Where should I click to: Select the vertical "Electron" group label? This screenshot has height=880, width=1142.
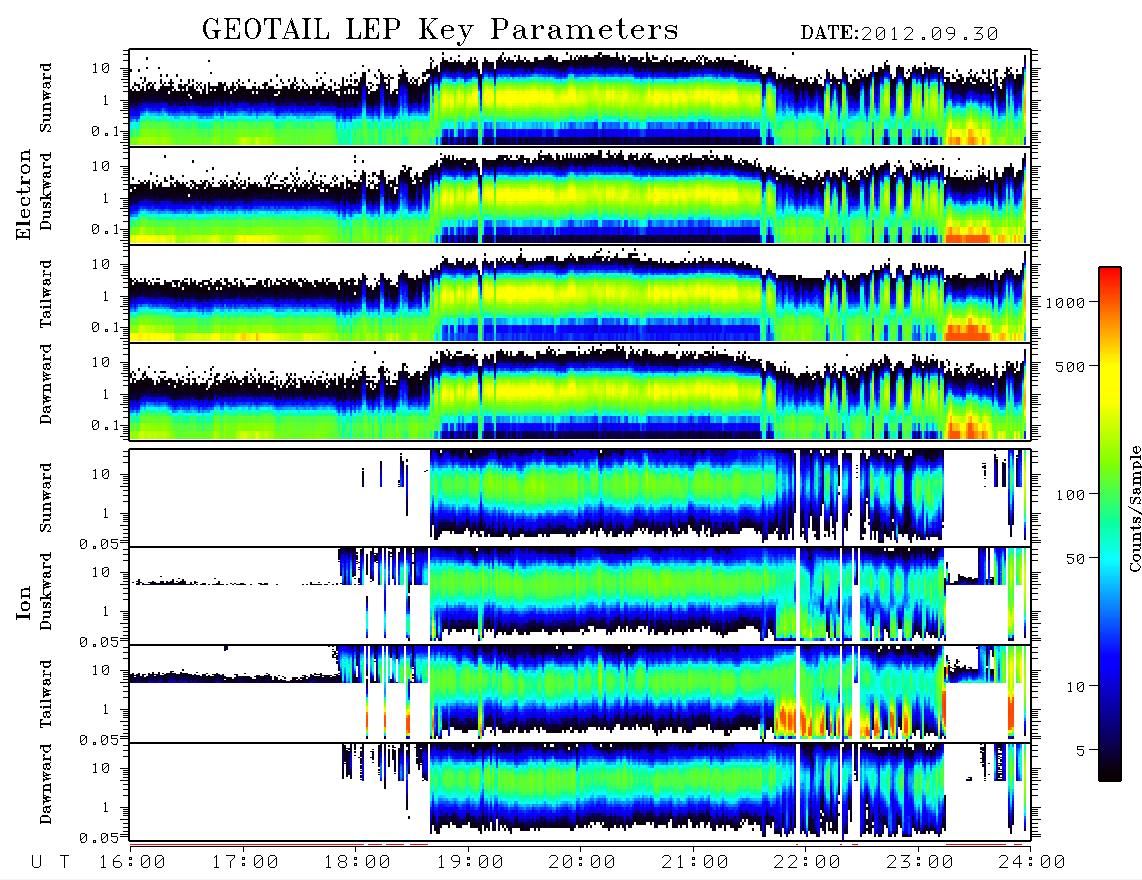(x=23, y=194)
